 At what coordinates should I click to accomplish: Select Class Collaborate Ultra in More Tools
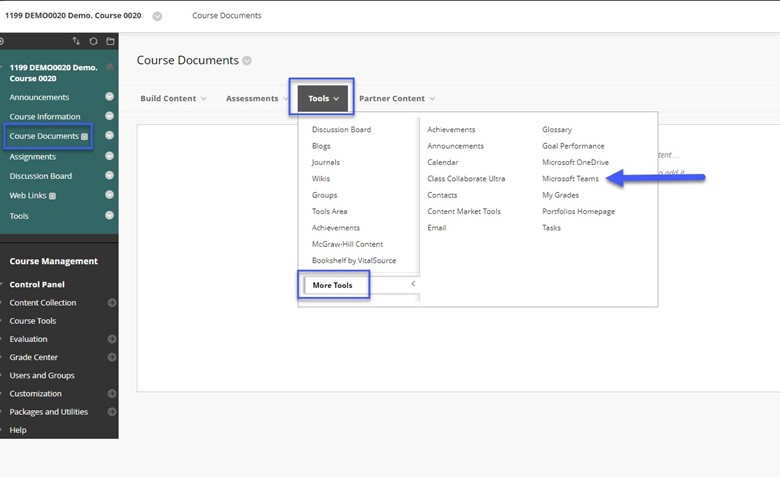coord(466,178)
